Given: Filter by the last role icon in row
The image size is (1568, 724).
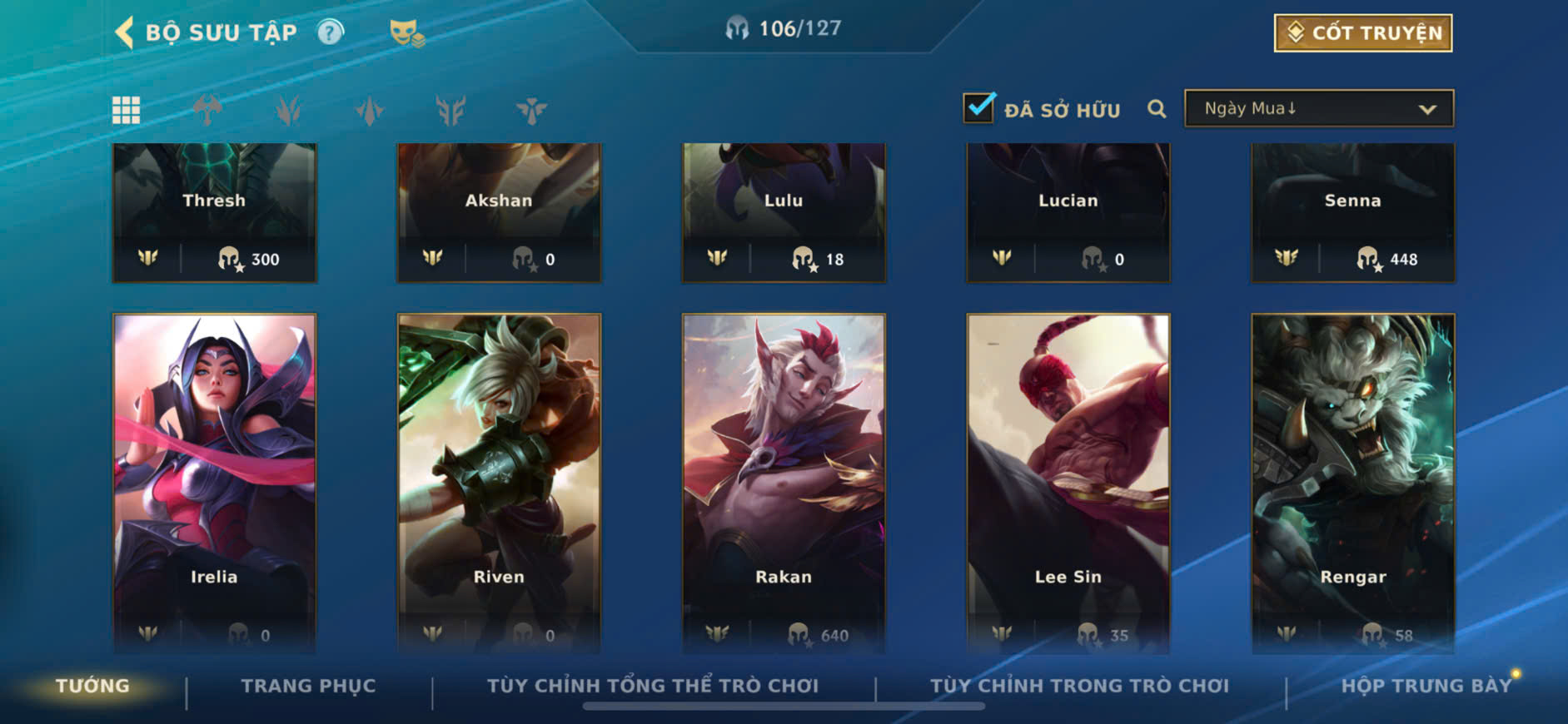Looking at the screenshot, I should pyautogui.click(x=531, y=110).
